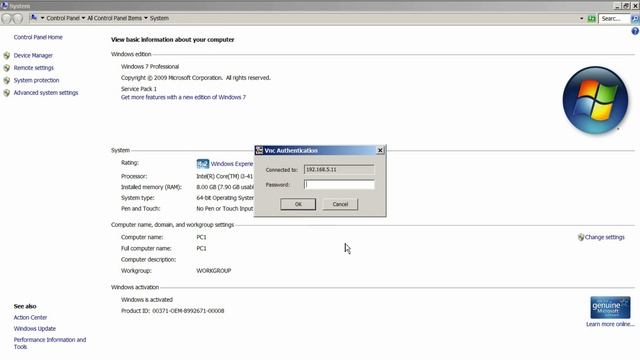Viewport: 640px width, 360px height.
Task: Select the Product ID text value
Action: (x=188, y=311)
